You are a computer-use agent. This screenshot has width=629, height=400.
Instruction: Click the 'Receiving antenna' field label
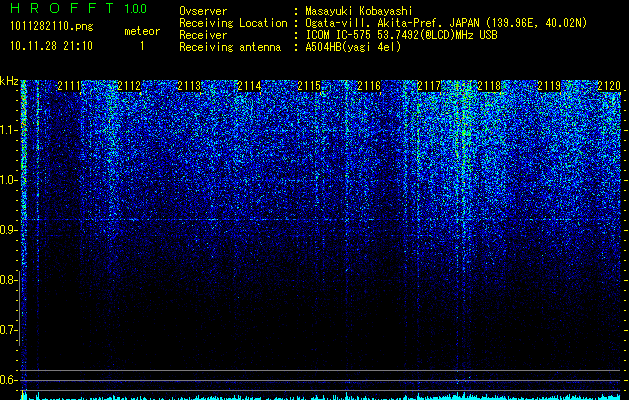click(x=230, y=47)
